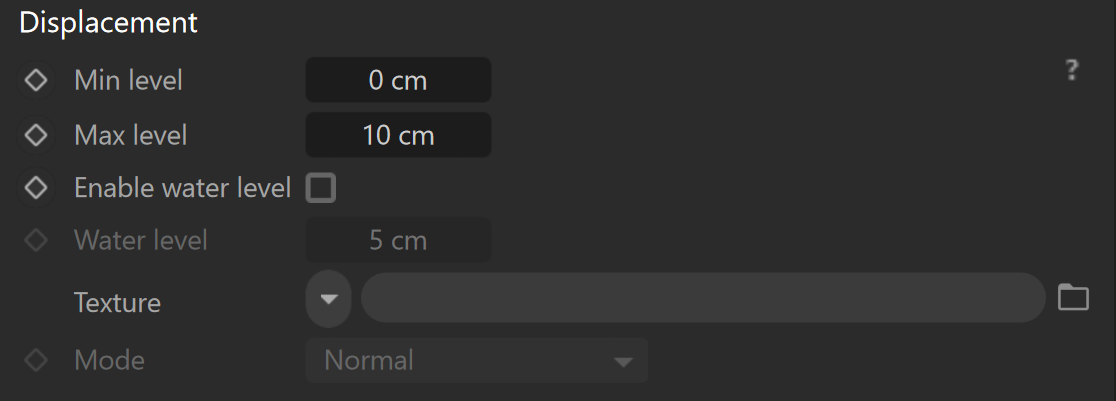Click the Max level keyframe diamond

[36, 135]
